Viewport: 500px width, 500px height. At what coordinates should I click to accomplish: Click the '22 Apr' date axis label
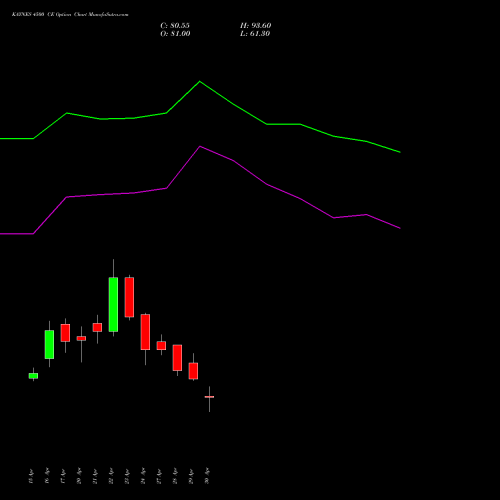click(111, 476)
